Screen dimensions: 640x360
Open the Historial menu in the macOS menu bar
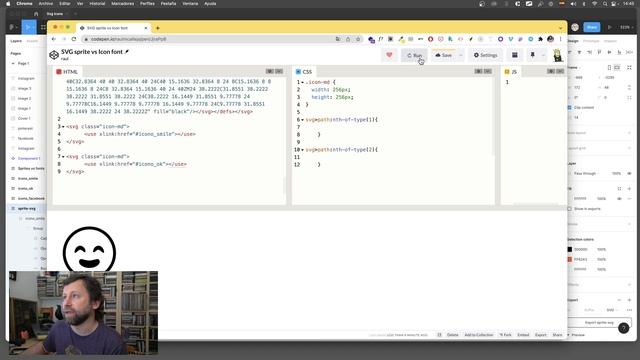tap(97, 4)
